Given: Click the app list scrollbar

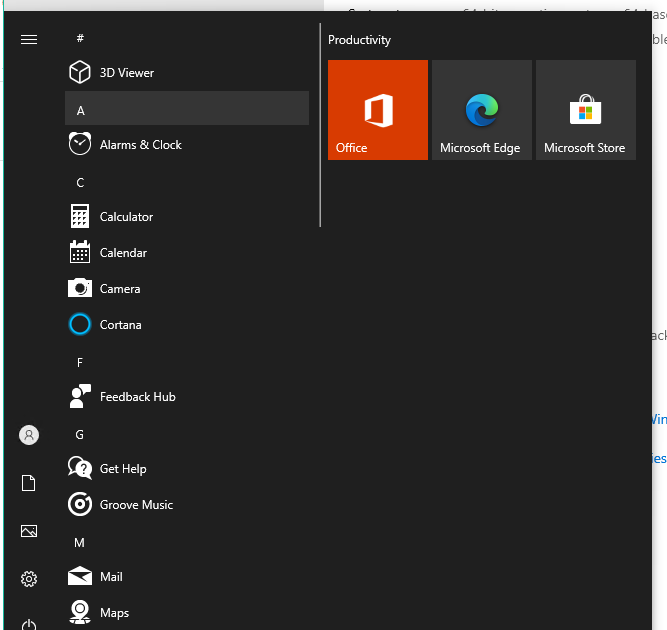Looking at the screenshot, I should pos(320,125).
